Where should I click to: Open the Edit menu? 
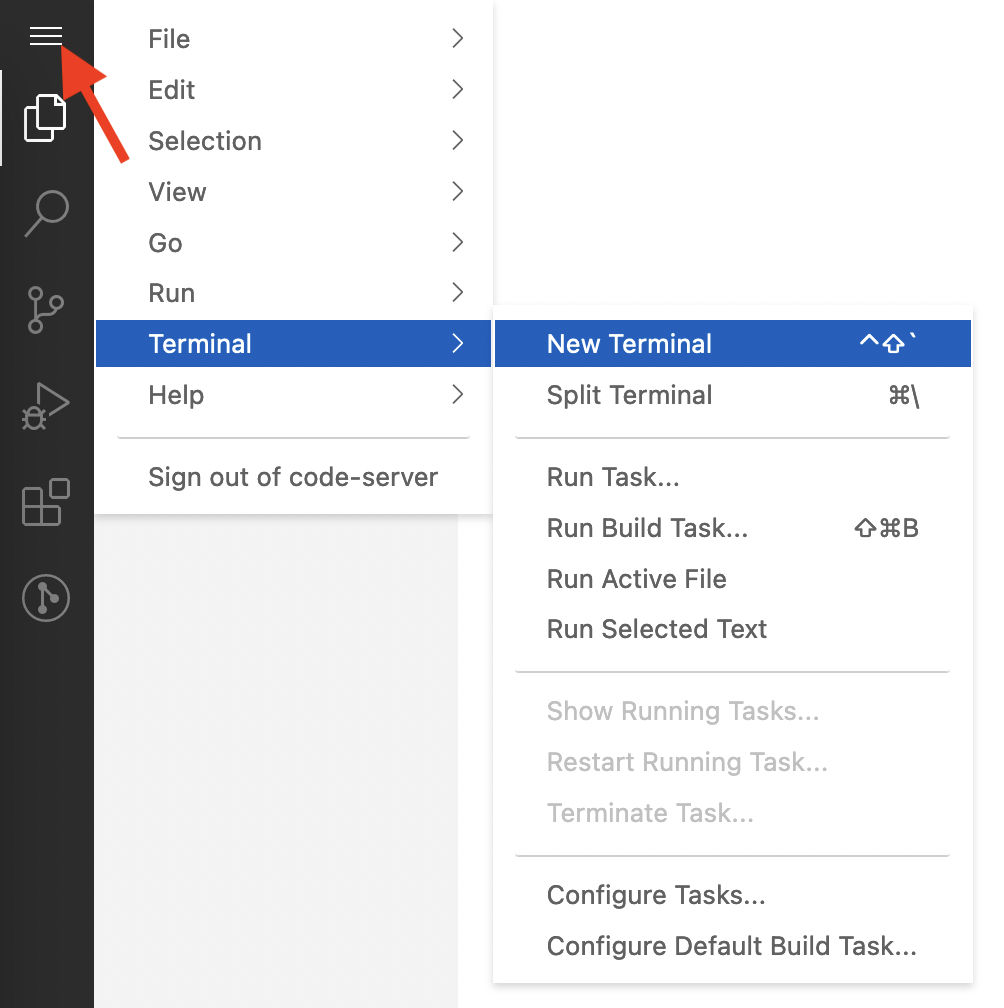172,90
